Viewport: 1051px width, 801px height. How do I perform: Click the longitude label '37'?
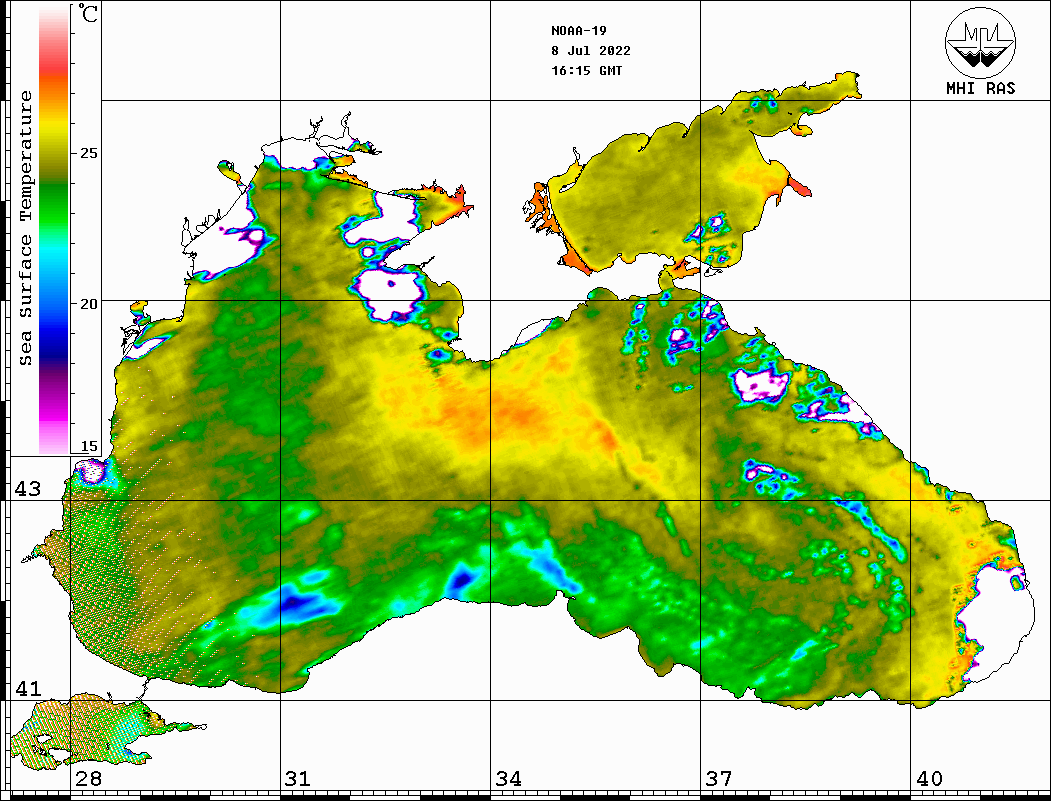pos(719,779)
